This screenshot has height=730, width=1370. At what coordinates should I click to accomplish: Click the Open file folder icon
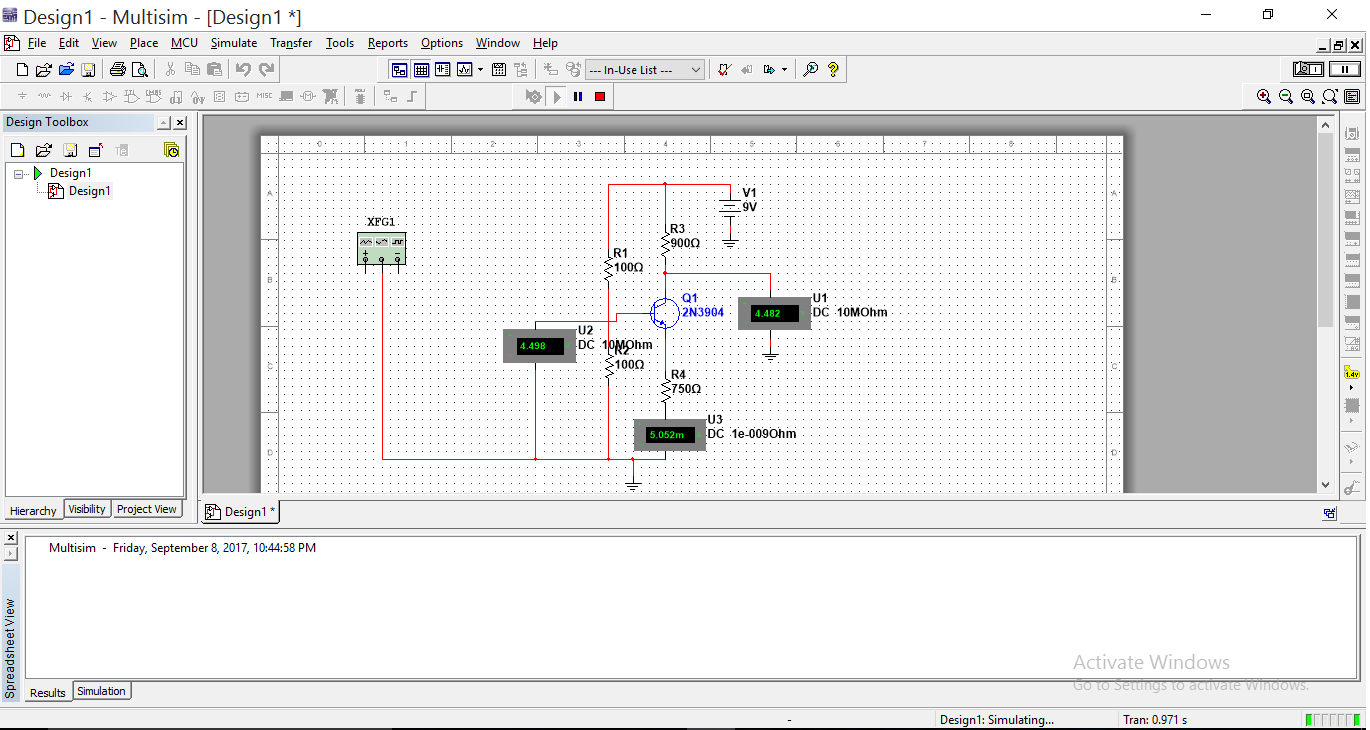[x=44, y=70]
